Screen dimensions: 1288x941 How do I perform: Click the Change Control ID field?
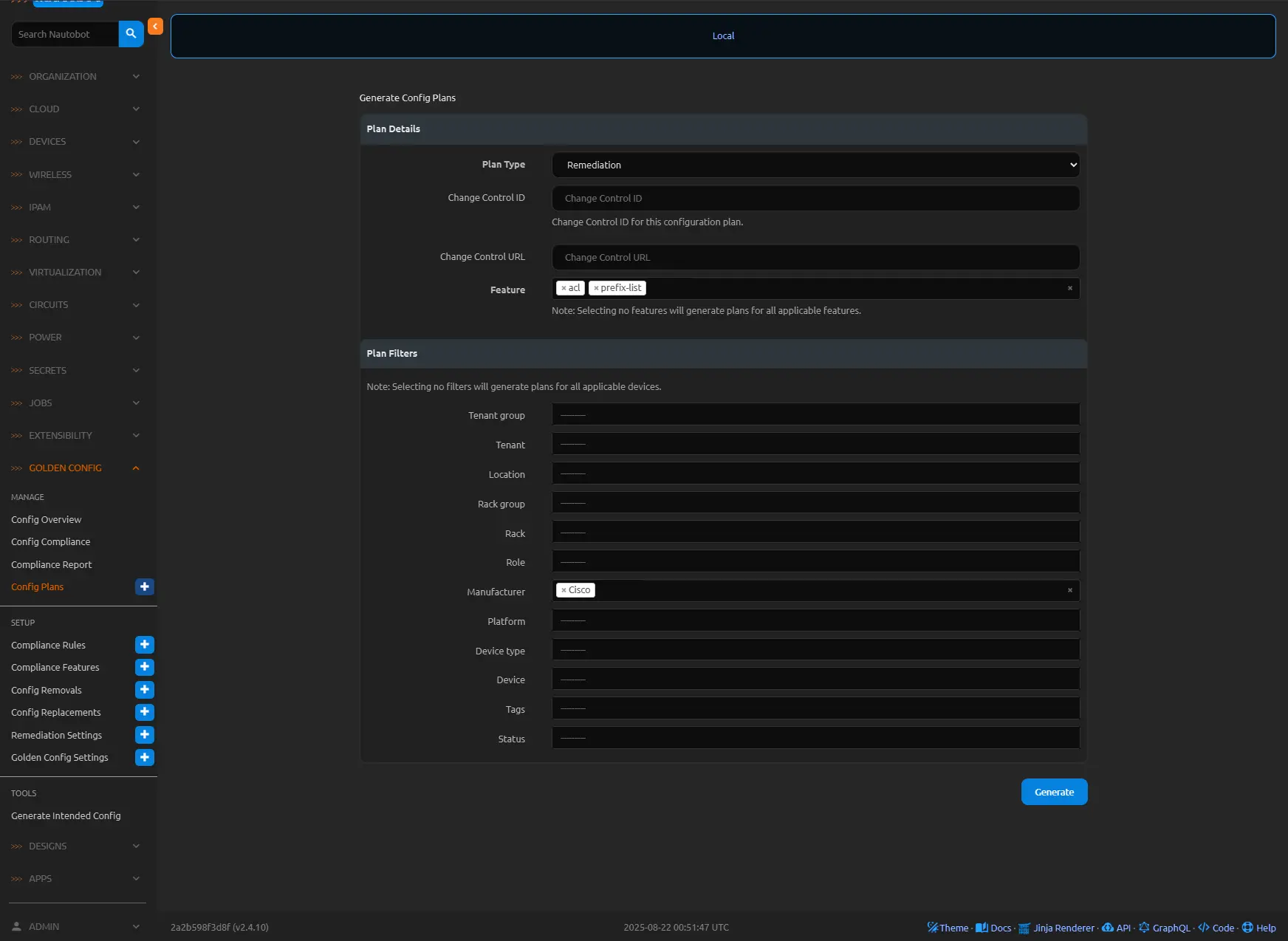(x=815, y=198)
